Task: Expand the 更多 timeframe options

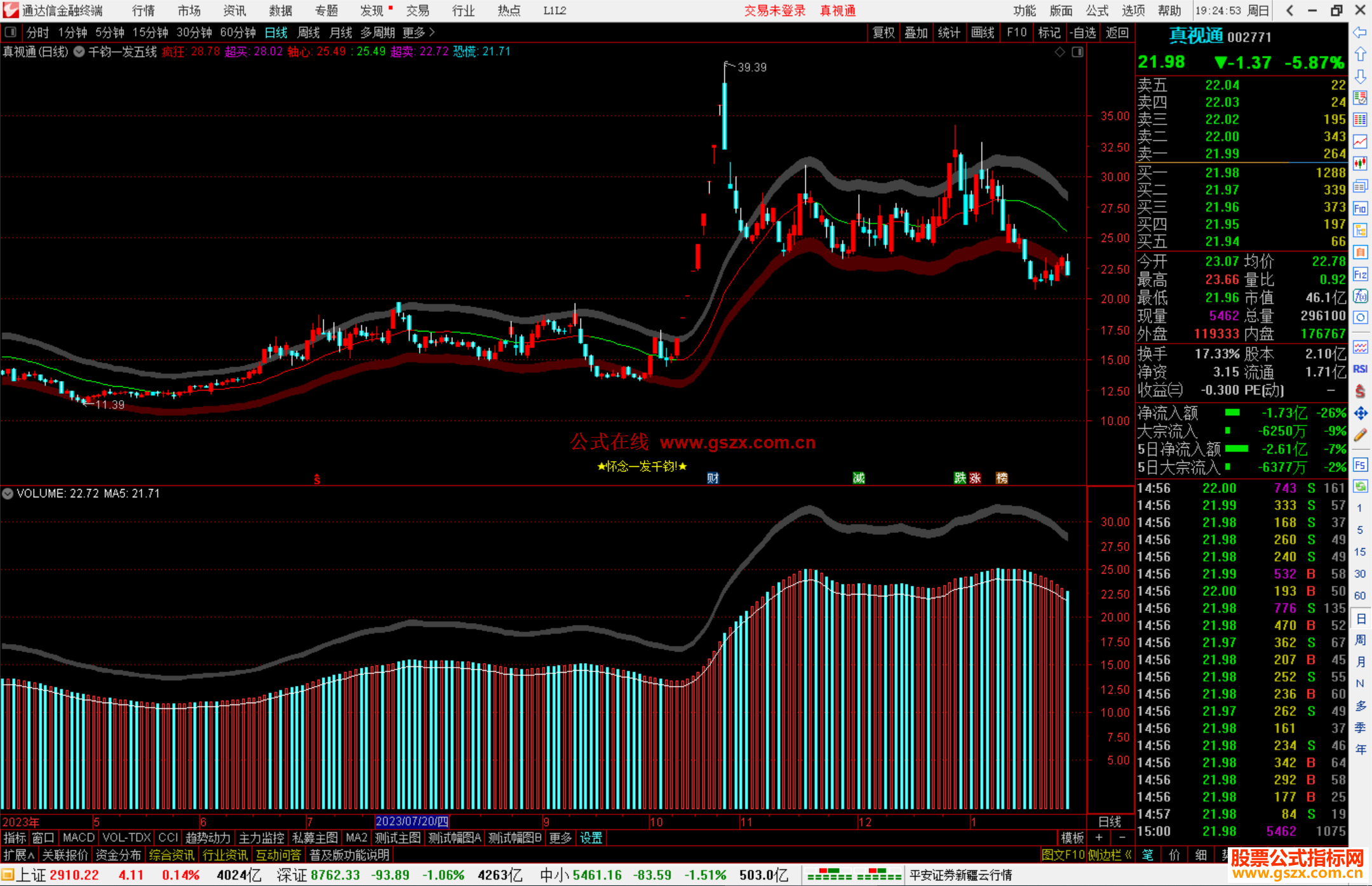Action: coord(418,32)
